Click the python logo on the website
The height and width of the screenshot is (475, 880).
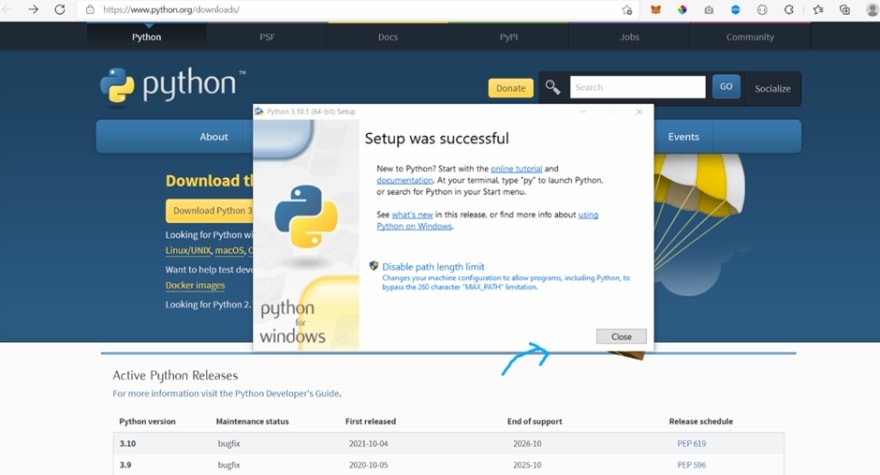click(172, 85)
